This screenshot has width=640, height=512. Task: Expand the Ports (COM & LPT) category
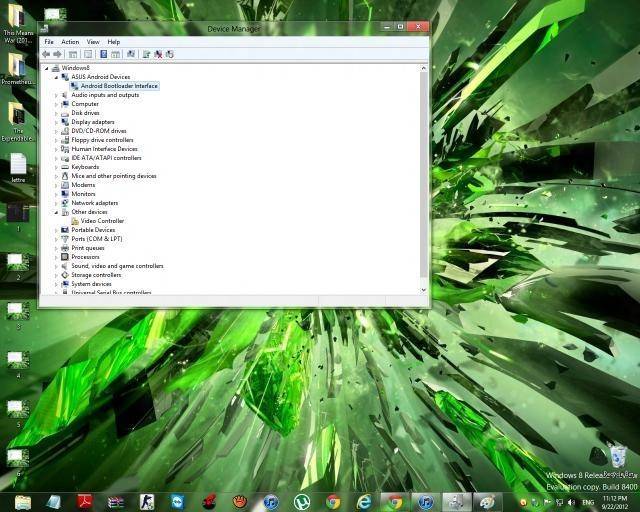tap(56, 239)
